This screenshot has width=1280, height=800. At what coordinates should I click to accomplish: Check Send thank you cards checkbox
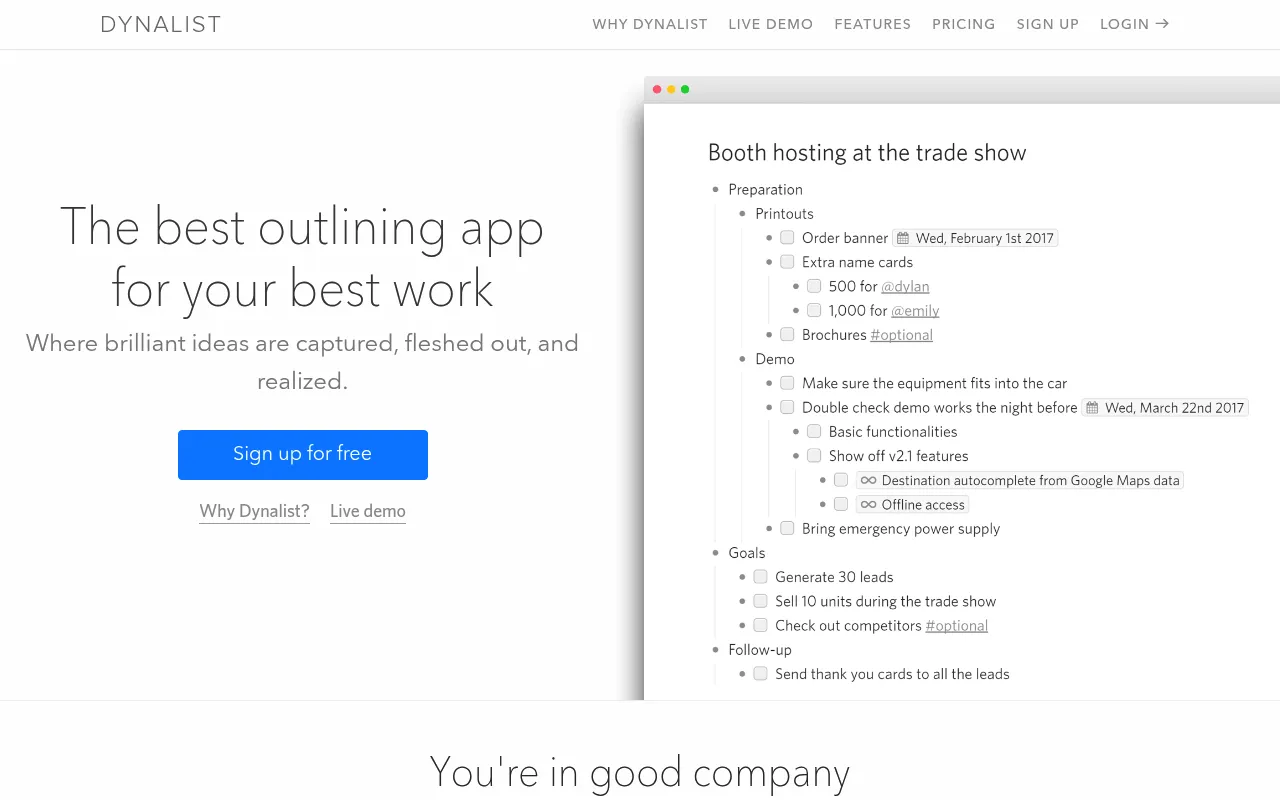click(x=760, y=674)
